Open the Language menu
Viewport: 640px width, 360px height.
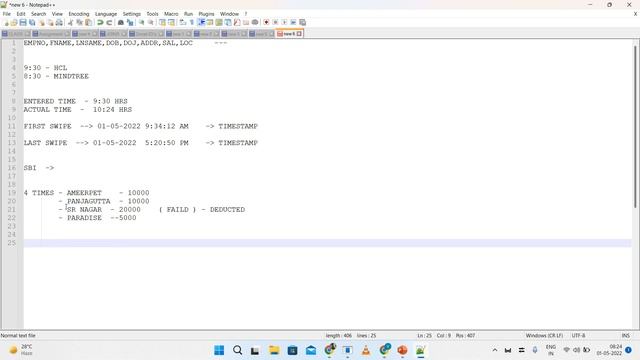(x=106, y=14)
